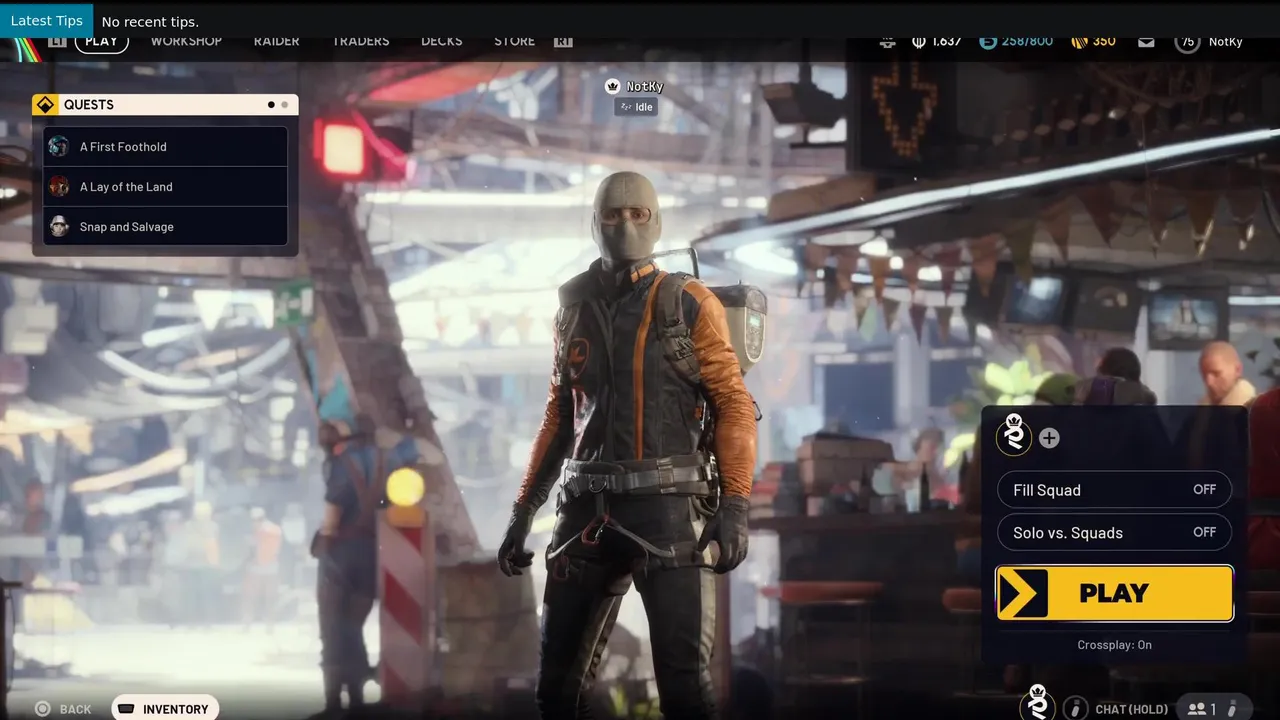Click the 350 gold tokens counter

[1093, 42]
